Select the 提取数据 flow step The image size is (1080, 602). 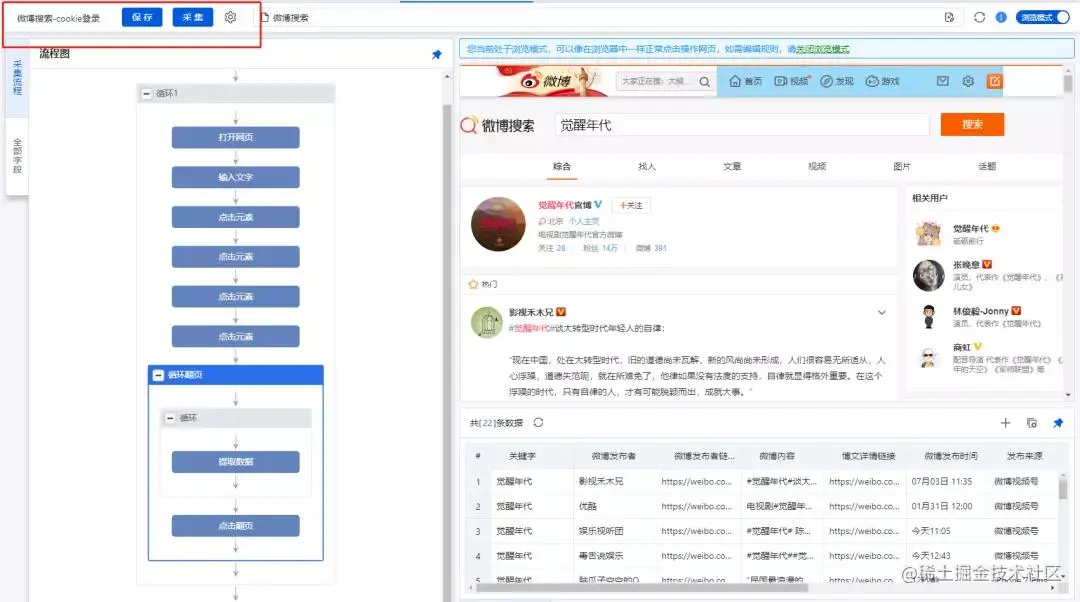(236, 461)
